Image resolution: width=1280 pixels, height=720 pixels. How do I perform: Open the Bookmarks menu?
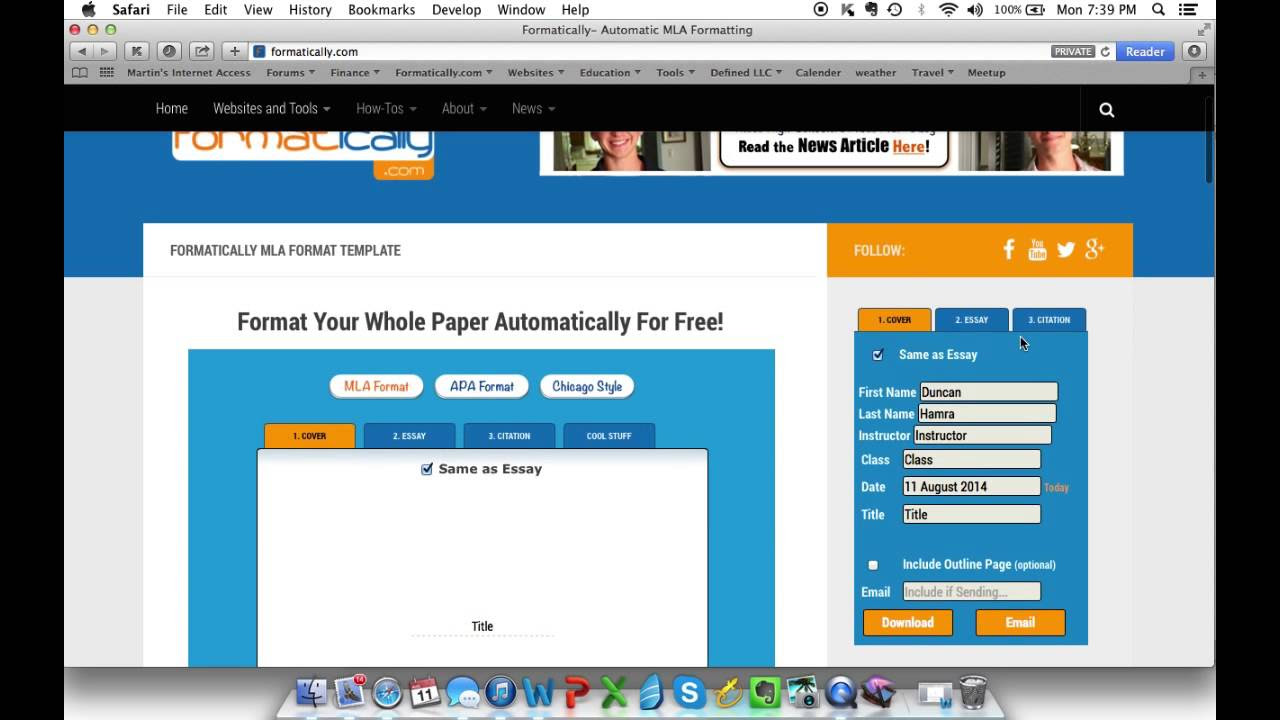click(x=381, y=10)
